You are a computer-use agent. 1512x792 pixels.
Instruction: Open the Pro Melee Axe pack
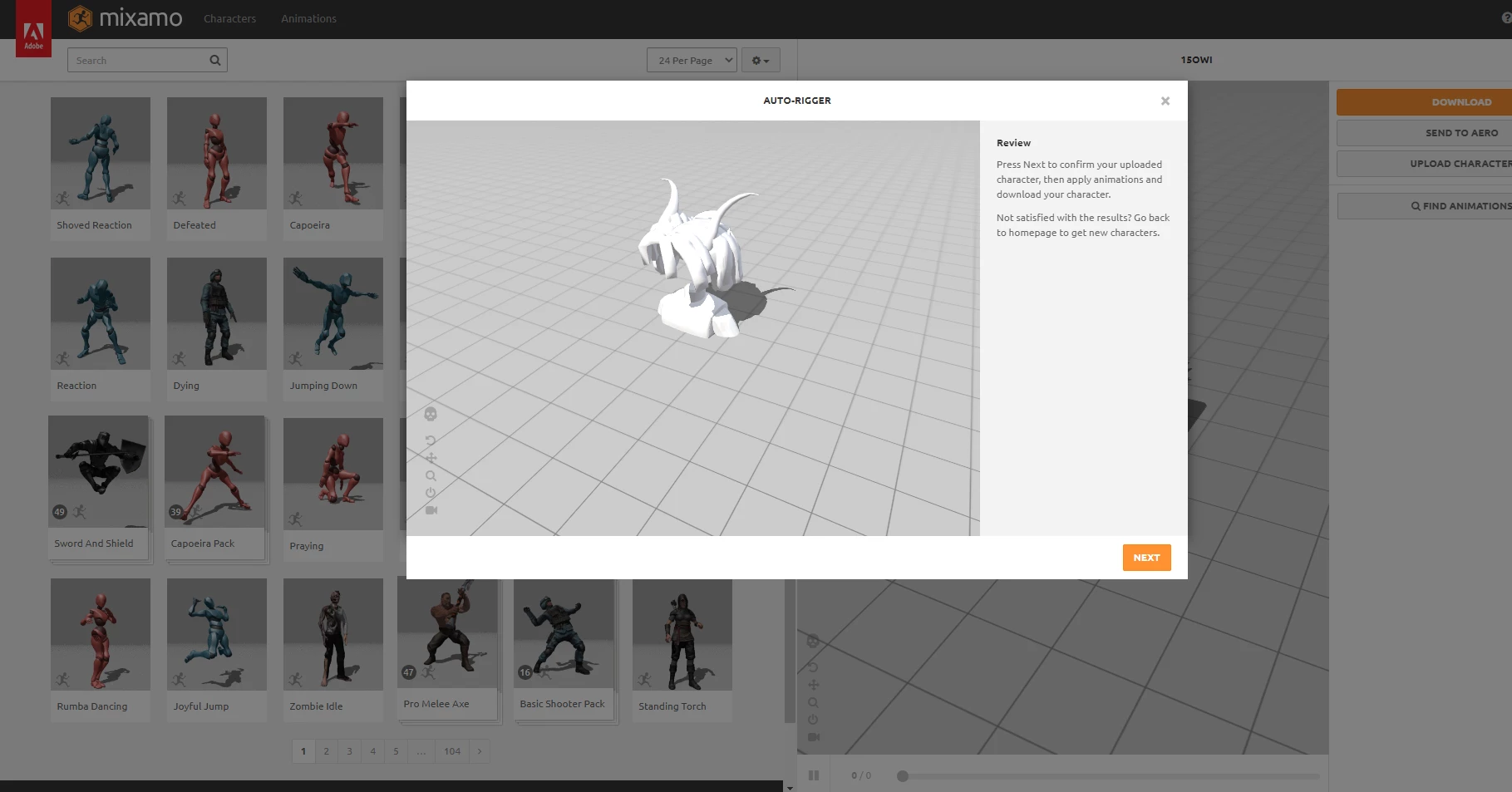[x=447, y=633]
